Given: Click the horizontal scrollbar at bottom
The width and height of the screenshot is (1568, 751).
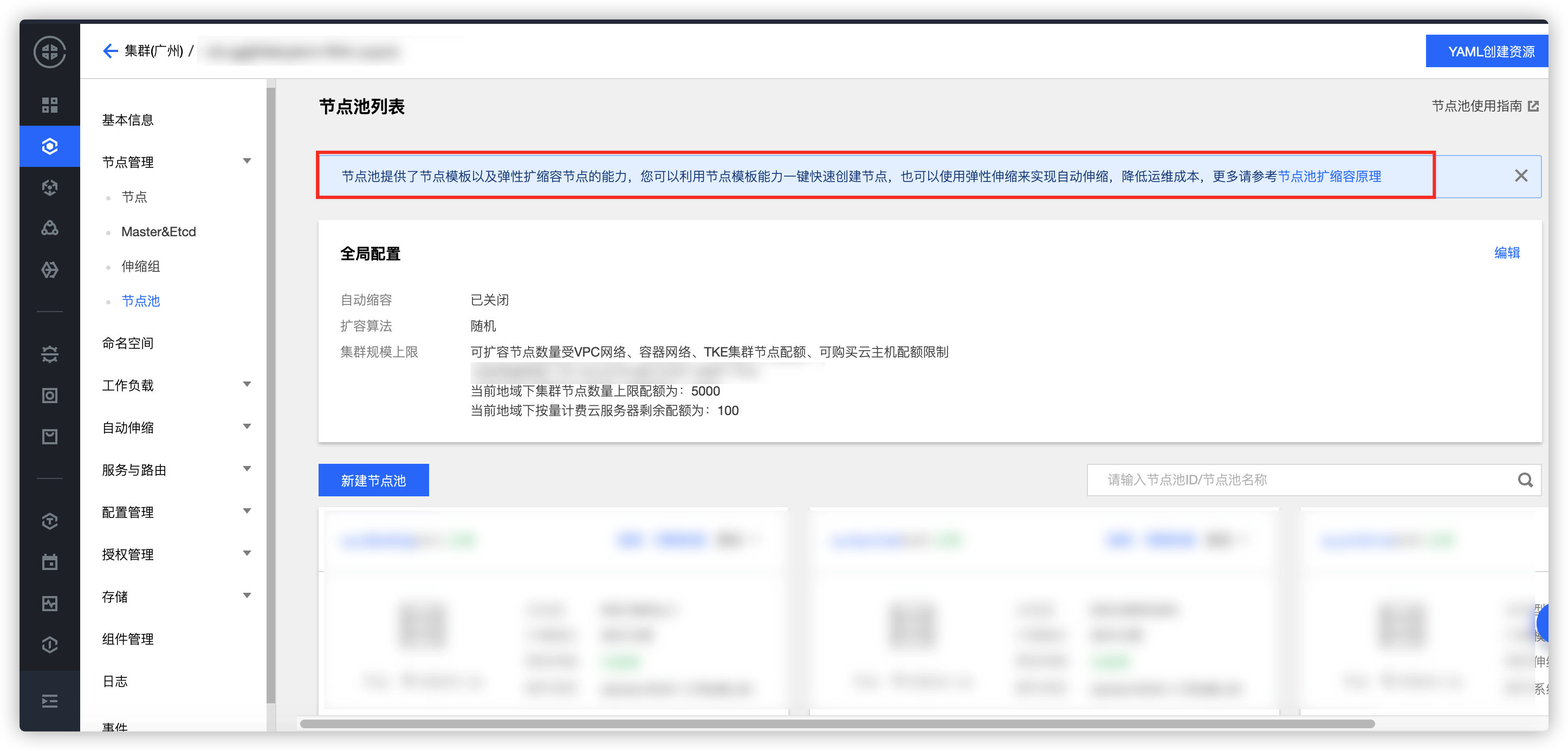Looking at the screenshot, I should tap(837, 723).
